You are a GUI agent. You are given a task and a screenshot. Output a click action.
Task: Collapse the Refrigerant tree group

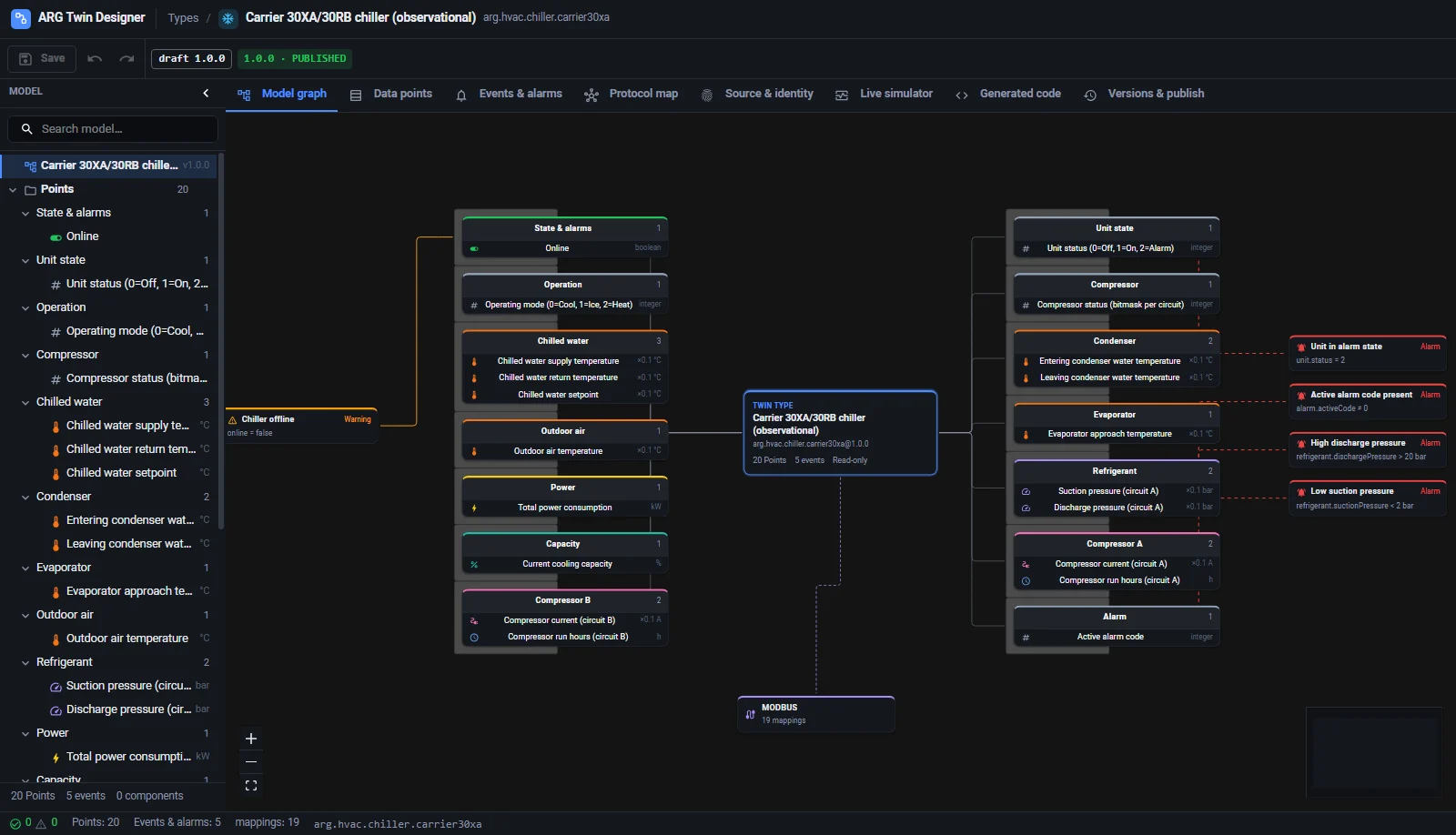[x=25, y=662]
